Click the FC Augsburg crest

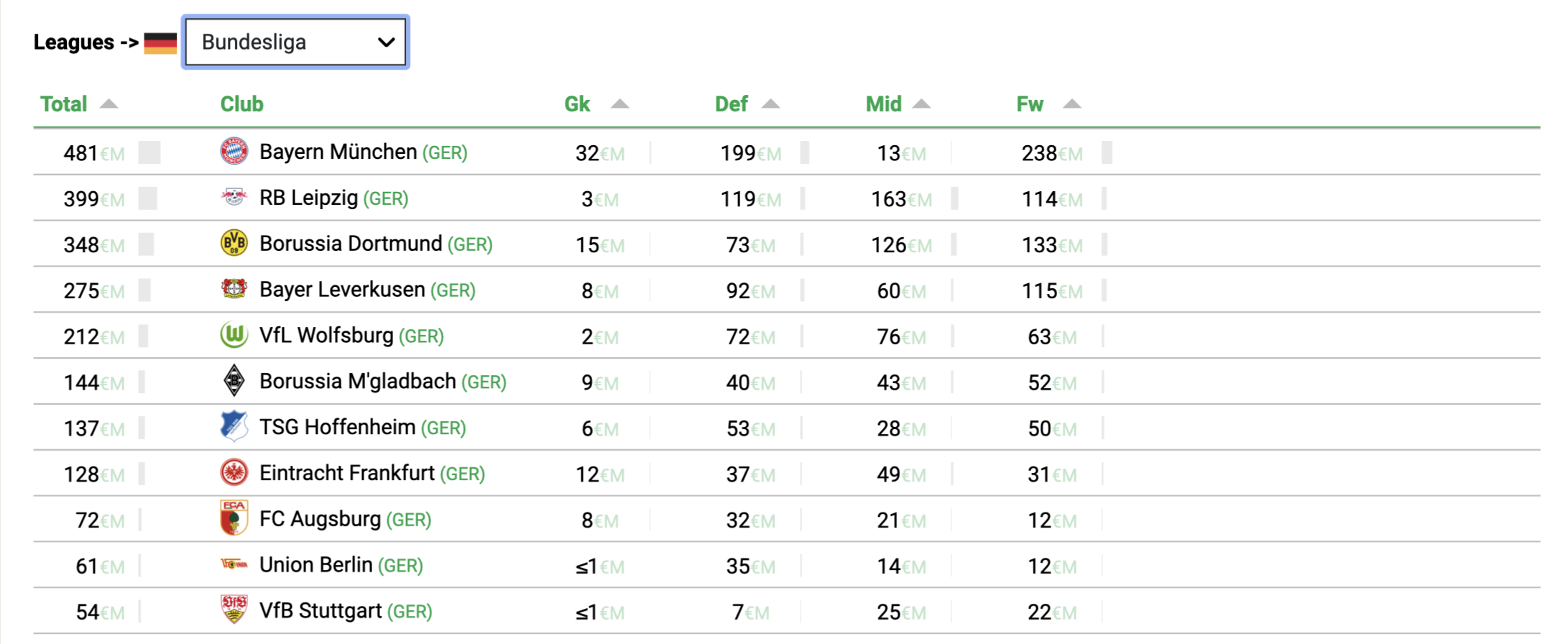(234, 518)
